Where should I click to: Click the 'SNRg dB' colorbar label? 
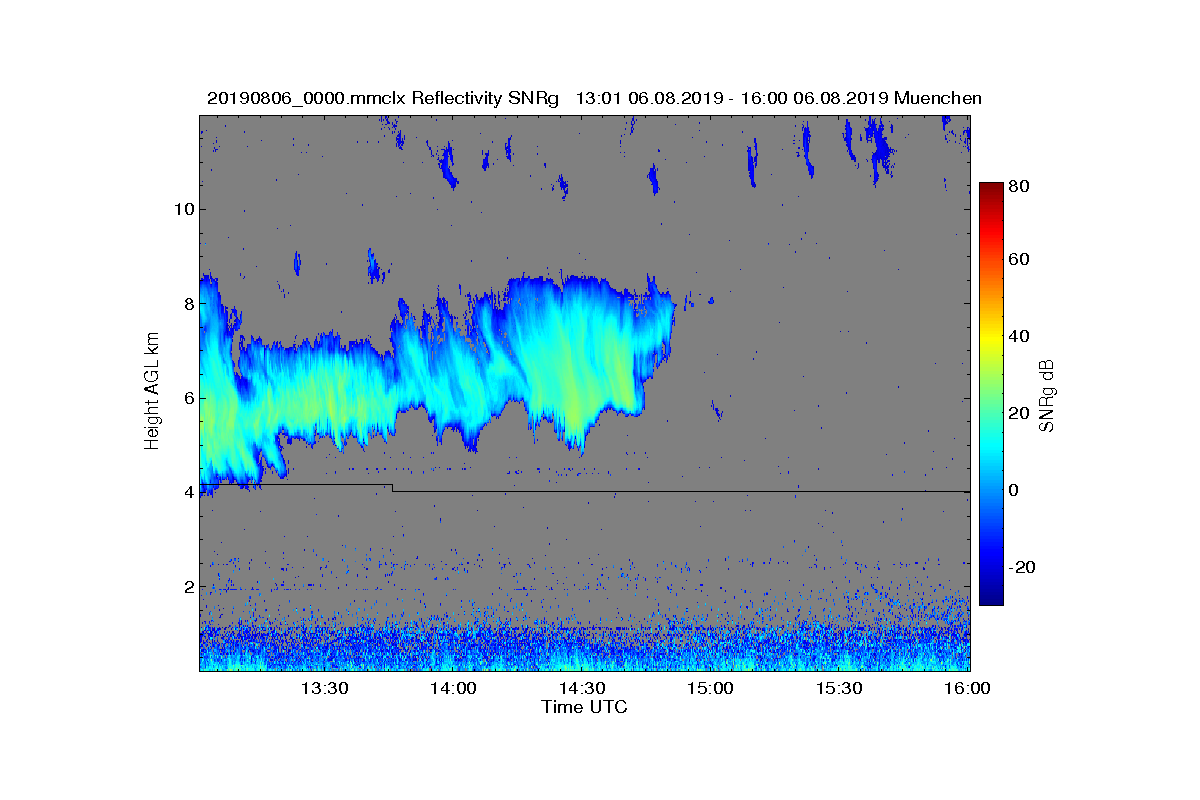(x=1047, y=396)
